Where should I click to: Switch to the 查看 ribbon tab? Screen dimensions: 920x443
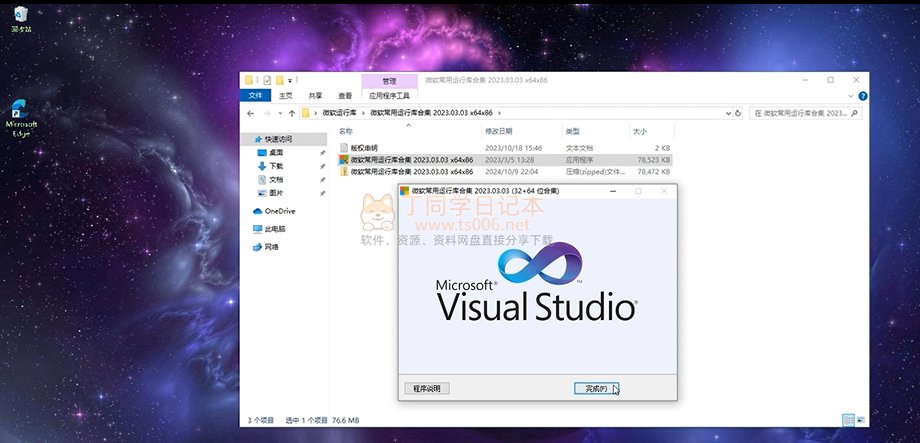click(345, 96)
